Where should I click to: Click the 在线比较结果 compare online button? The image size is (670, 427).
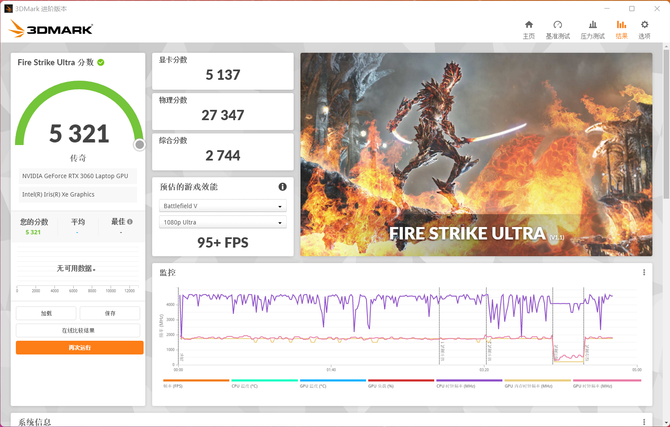point(78,330)
